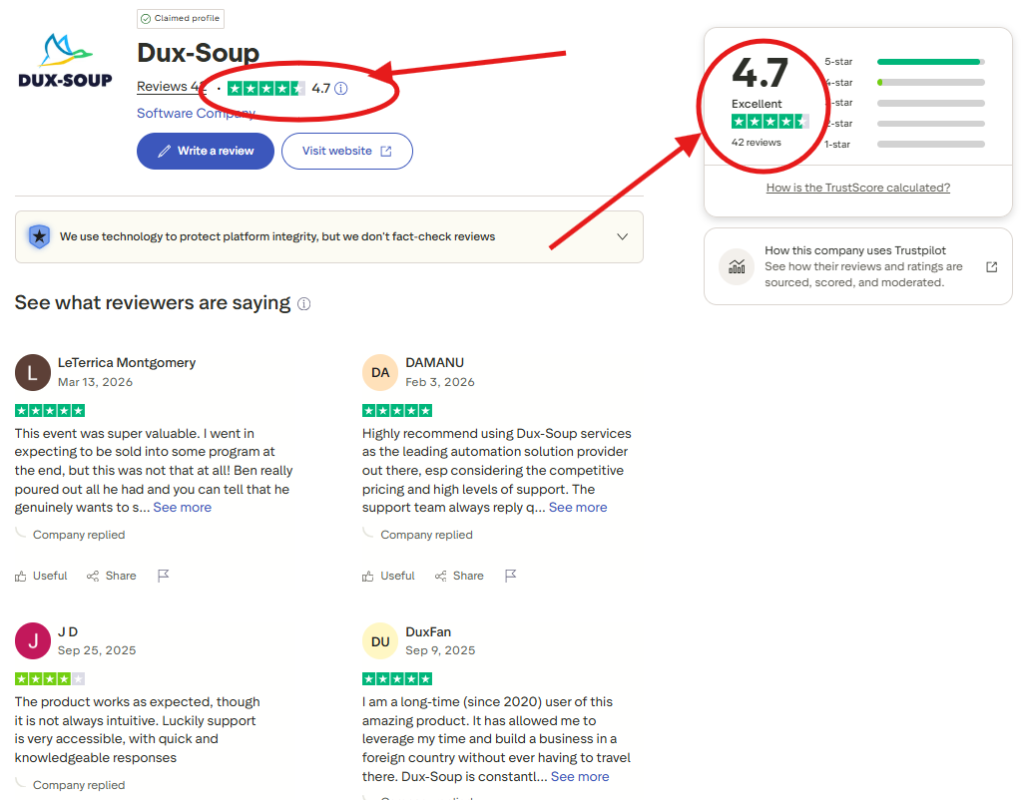Expand the platform integrity banner chevron
The width and height of the screenshot is (1024, 800).
click(x=622, y=237)
